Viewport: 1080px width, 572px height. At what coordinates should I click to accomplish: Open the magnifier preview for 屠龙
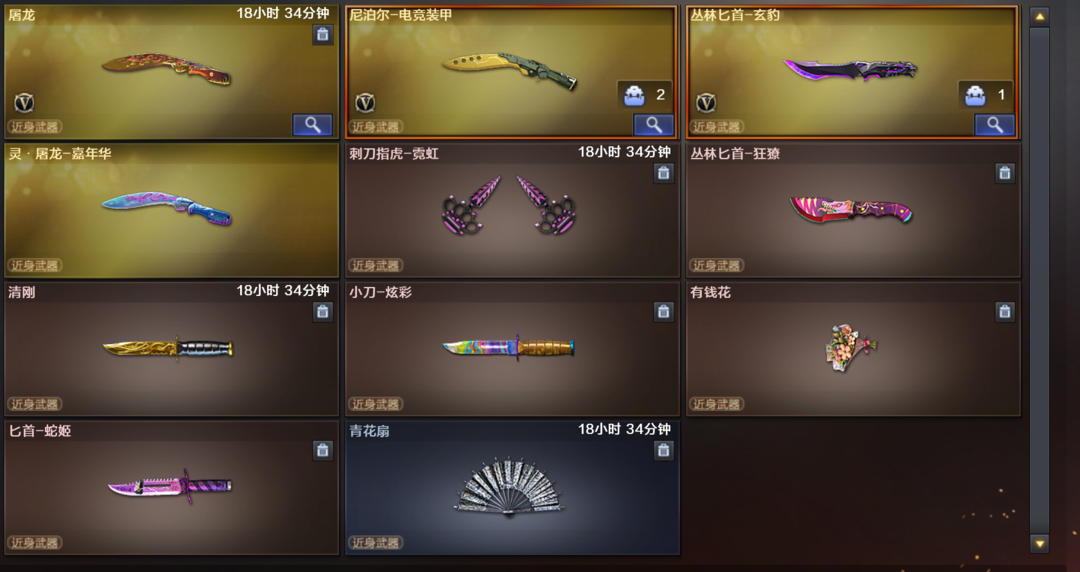(313, 125)
